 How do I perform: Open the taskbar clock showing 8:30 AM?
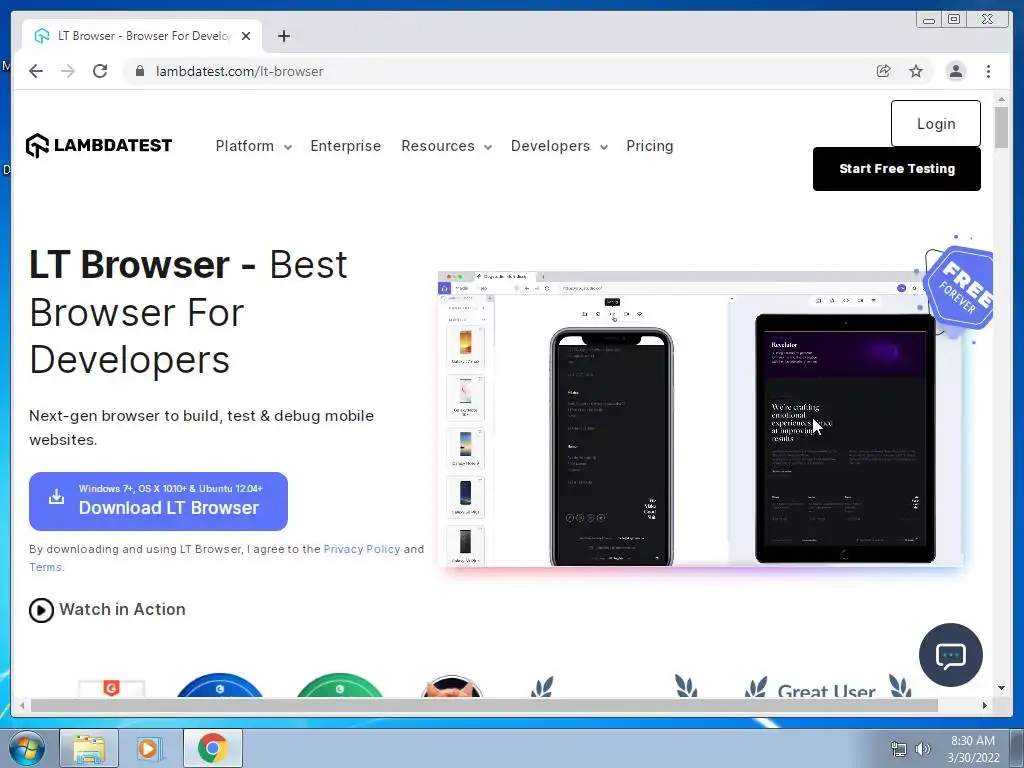click(x=973, y=749)
